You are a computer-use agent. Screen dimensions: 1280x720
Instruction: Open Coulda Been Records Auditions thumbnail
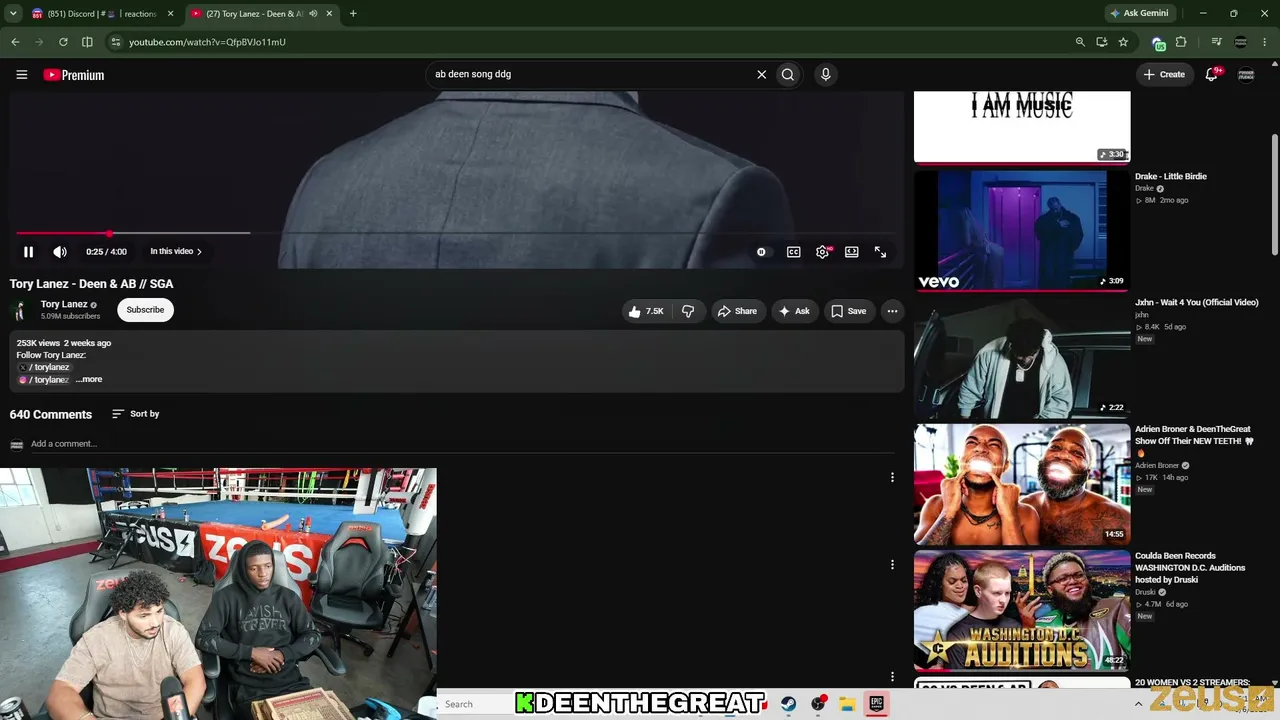(x=1022, y=610)
